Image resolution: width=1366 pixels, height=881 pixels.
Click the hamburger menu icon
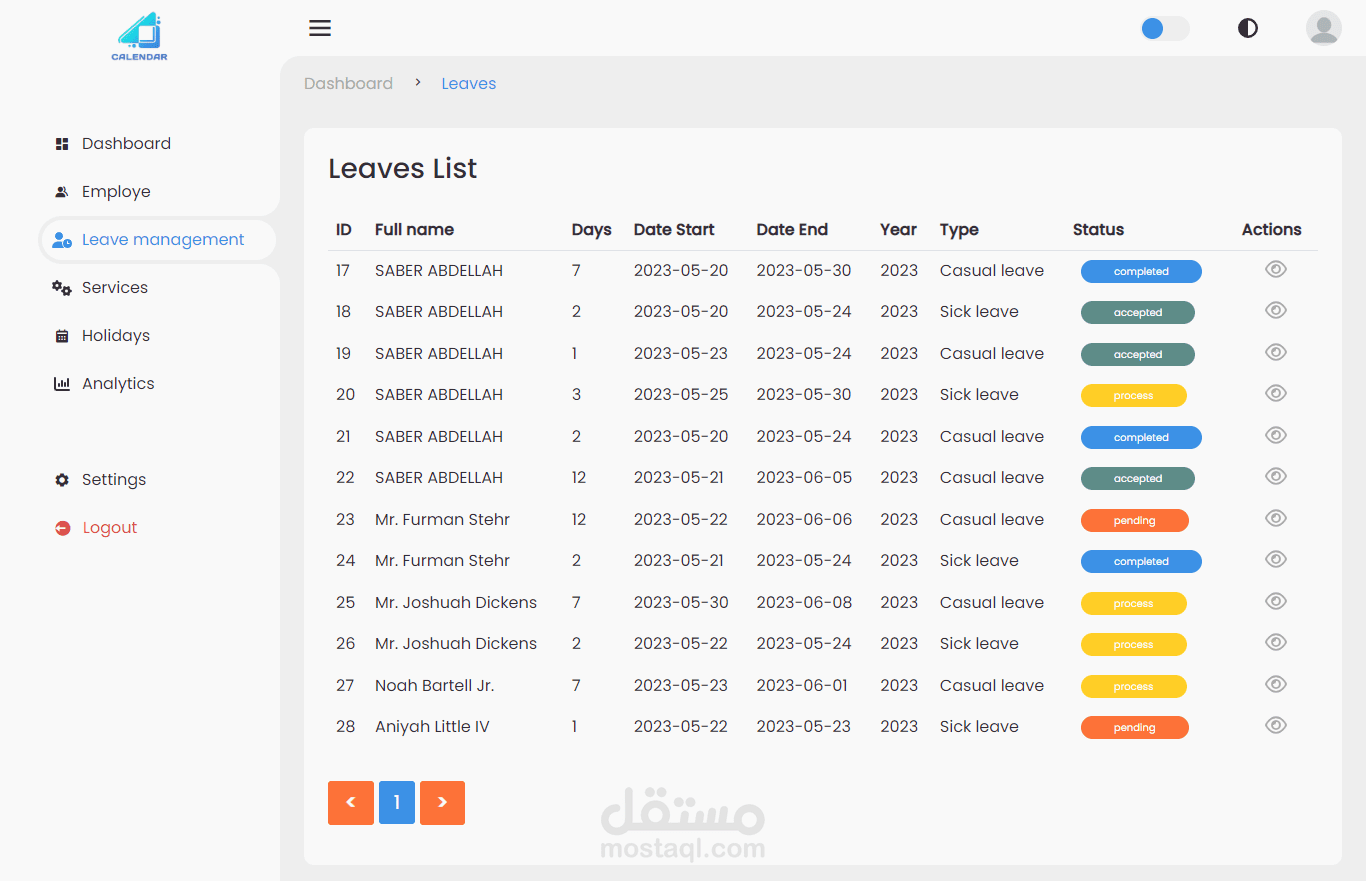tap(320, 28)
